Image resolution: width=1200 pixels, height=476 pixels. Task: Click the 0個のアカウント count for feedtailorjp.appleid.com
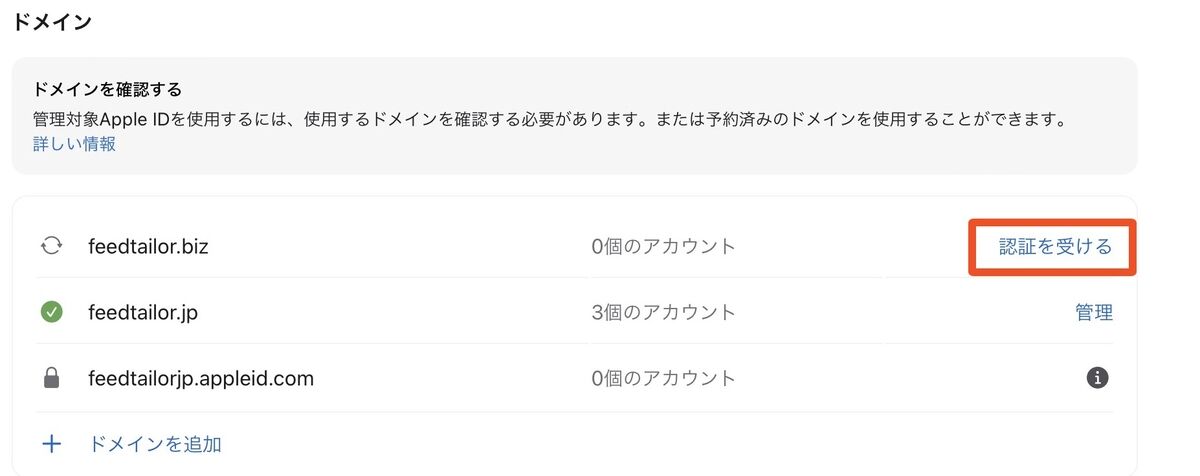(x=663, y=379)
